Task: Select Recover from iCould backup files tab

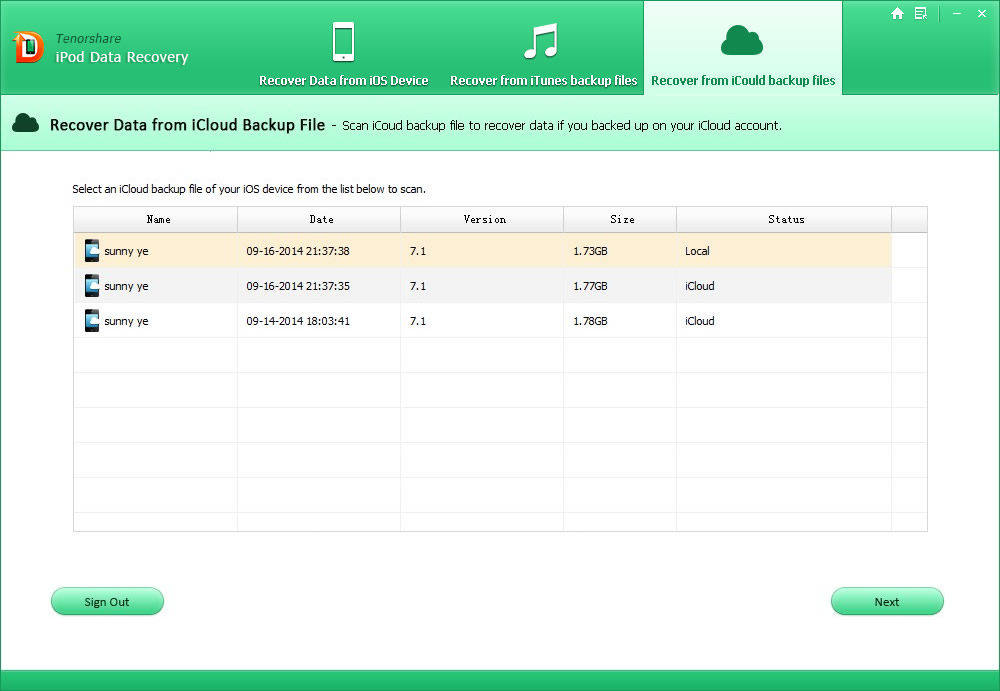Action: point(743,48)
